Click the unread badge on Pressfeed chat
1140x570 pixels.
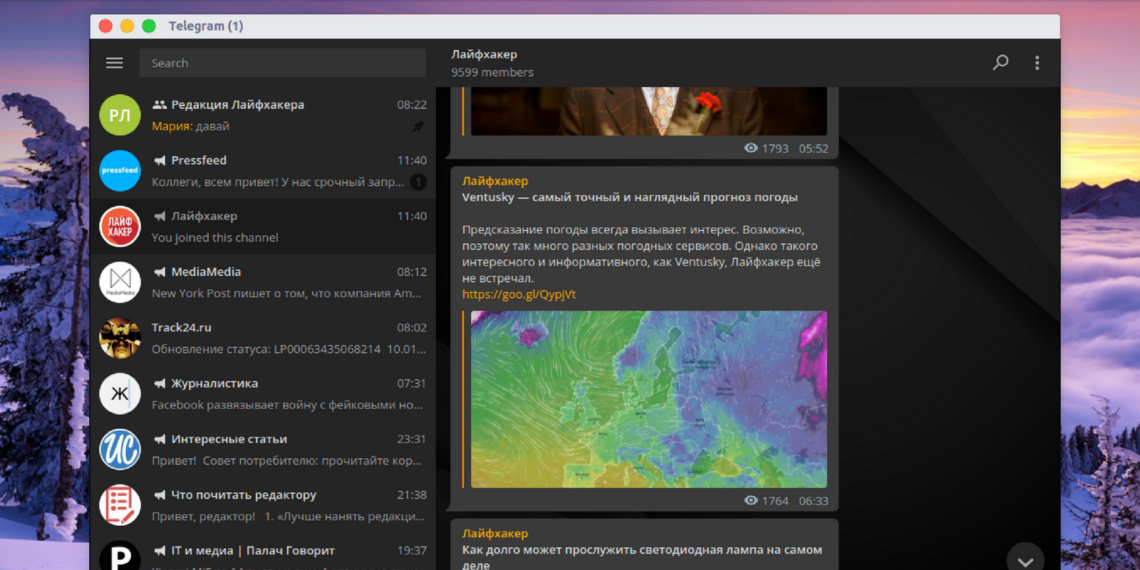pyautogui.click(x=418, y=182)
